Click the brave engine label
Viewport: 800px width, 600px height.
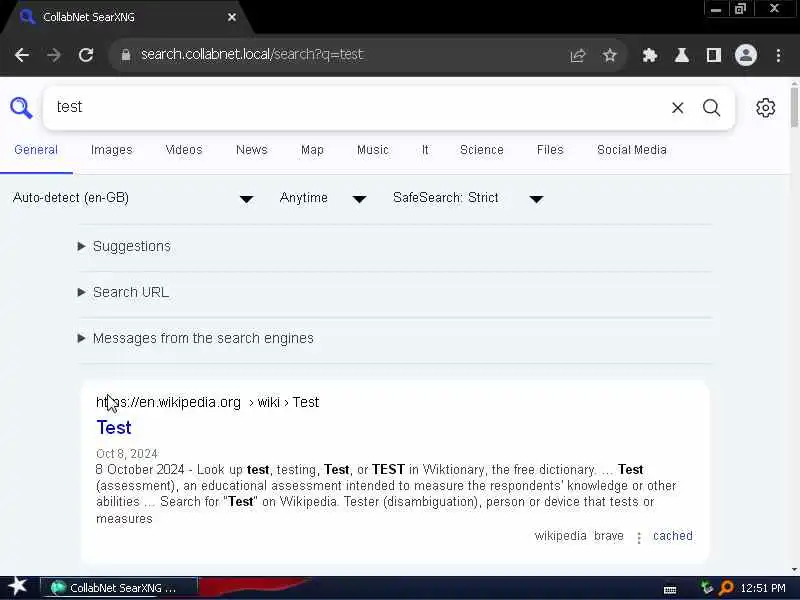pyautogui.click(x=609, y=536)
